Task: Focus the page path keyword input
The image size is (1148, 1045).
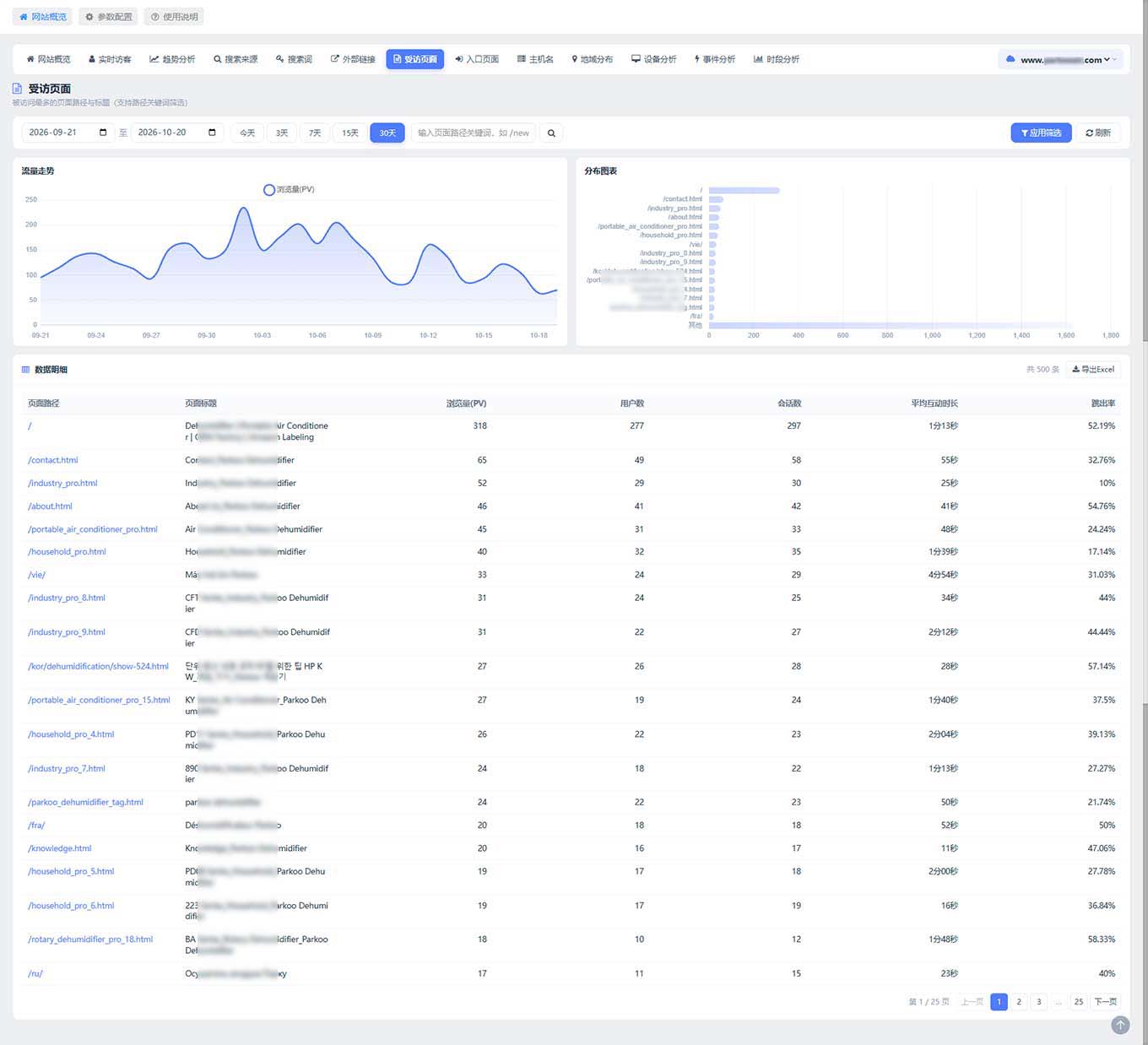Action: tap(474, 133)
